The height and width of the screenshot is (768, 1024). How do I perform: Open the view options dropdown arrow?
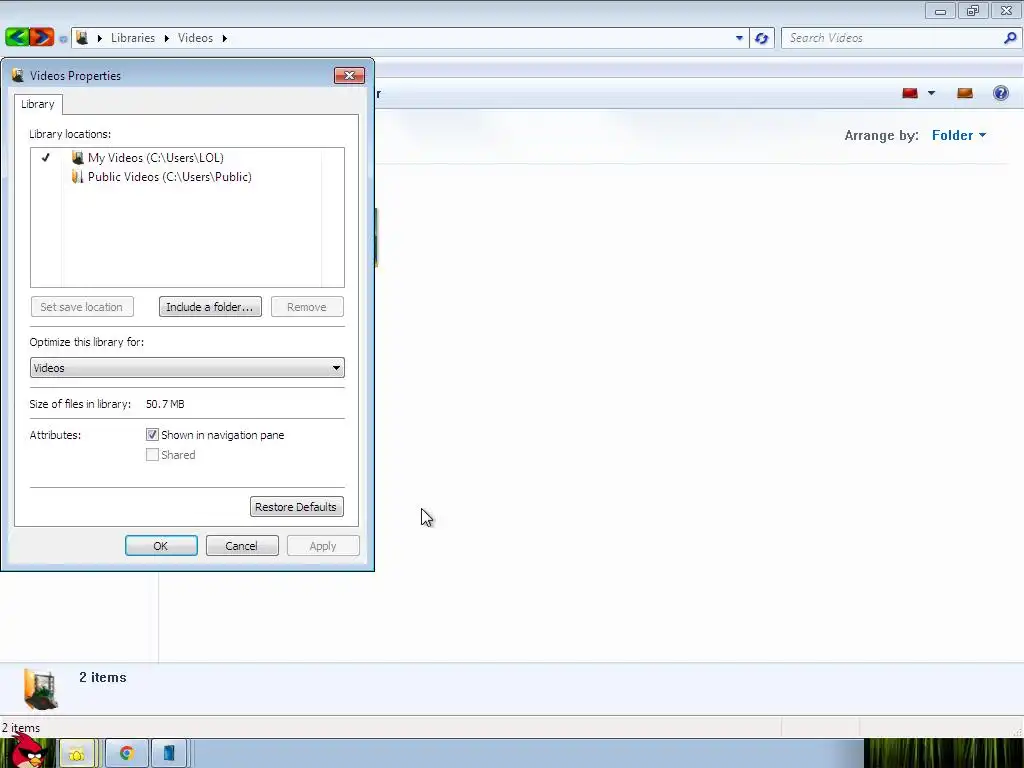point(931,93)
